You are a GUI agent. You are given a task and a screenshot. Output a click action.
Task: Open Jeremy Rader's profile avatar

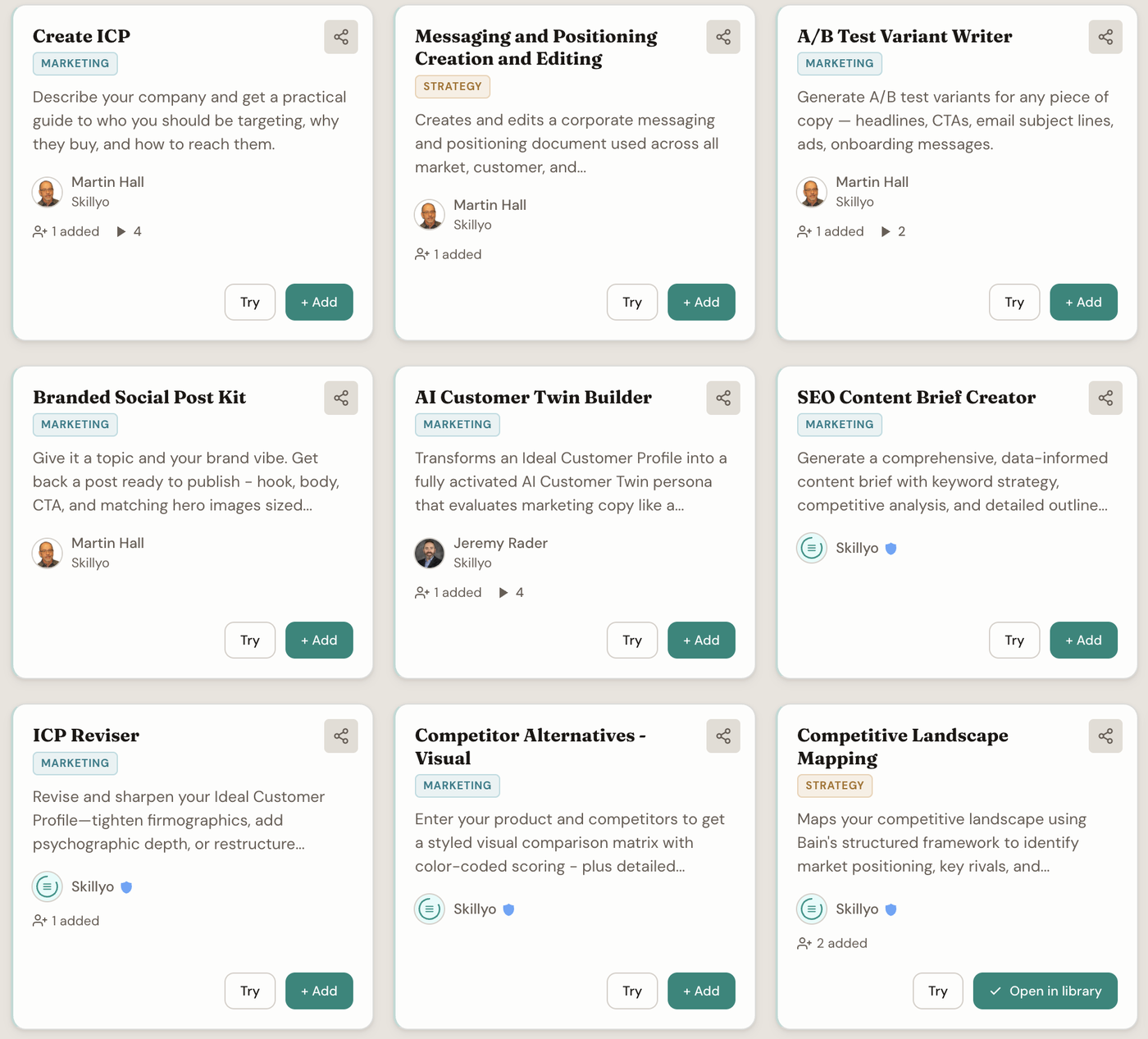tap(430, 553)
